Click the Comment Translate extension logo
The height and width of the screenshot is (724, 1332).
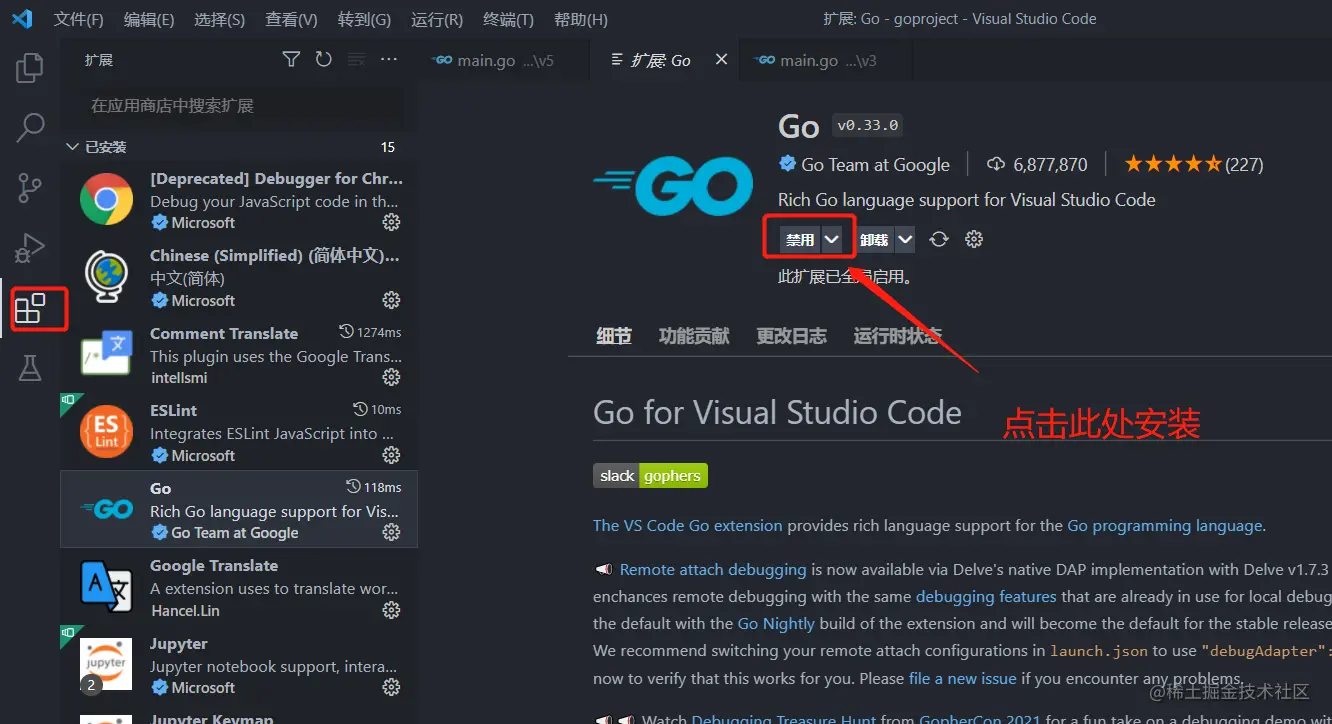coord(107,354)
